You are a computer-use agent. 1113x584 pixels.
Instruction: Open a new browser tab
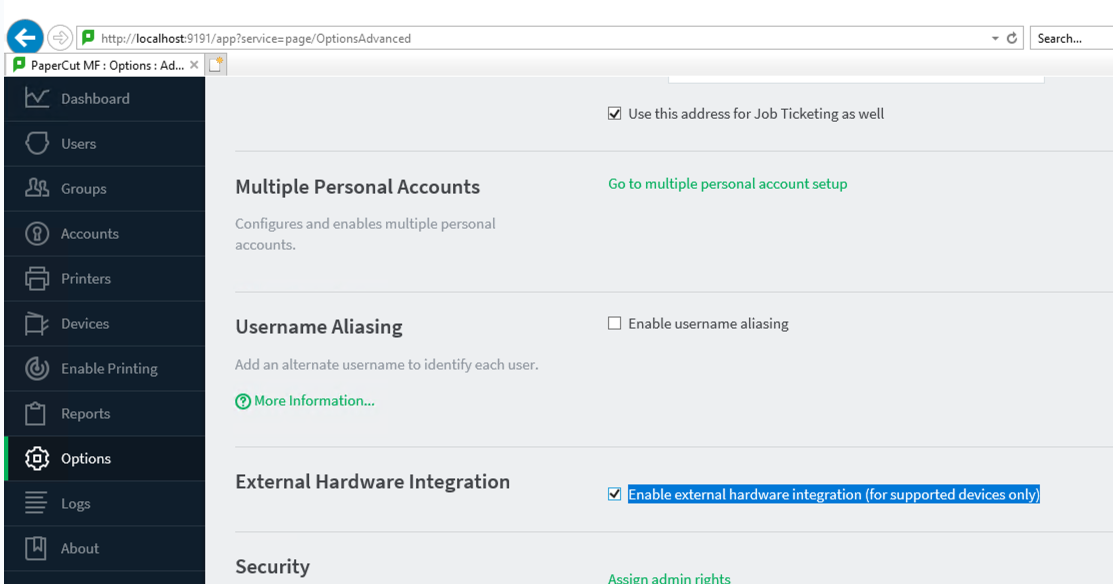217,65
